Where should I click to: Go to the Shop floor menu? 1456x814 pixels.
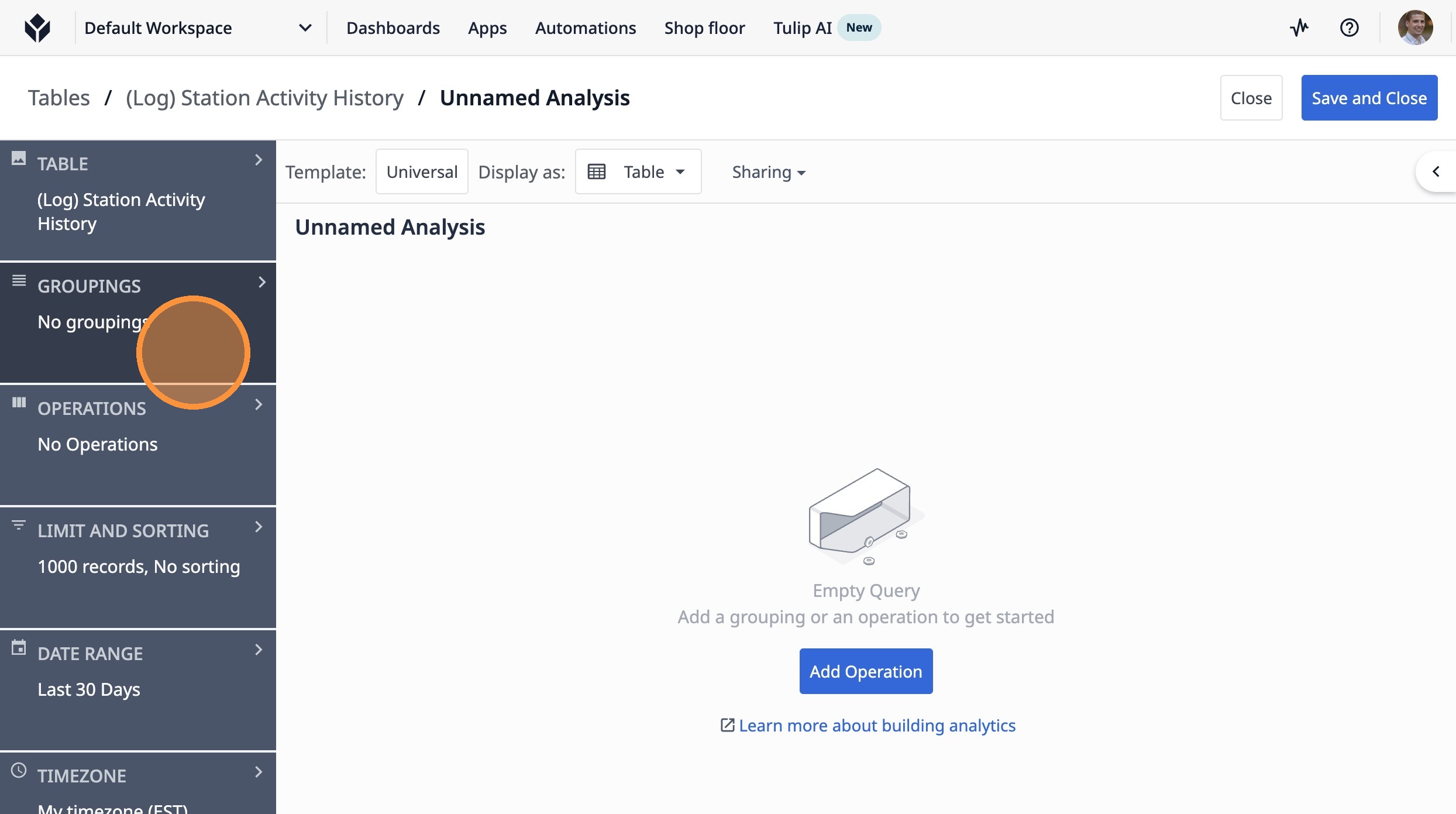704,28
